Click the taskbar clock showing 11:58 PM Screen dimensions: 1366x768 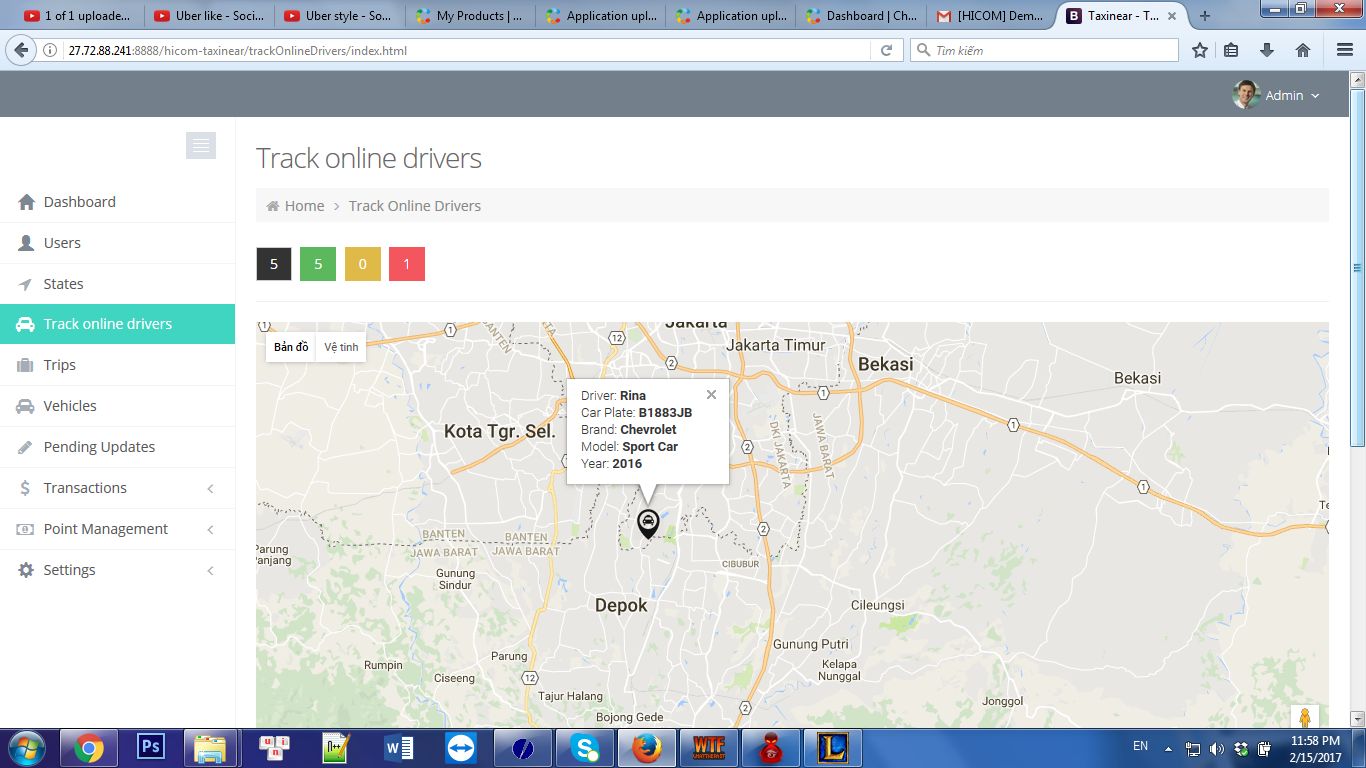1316,748
